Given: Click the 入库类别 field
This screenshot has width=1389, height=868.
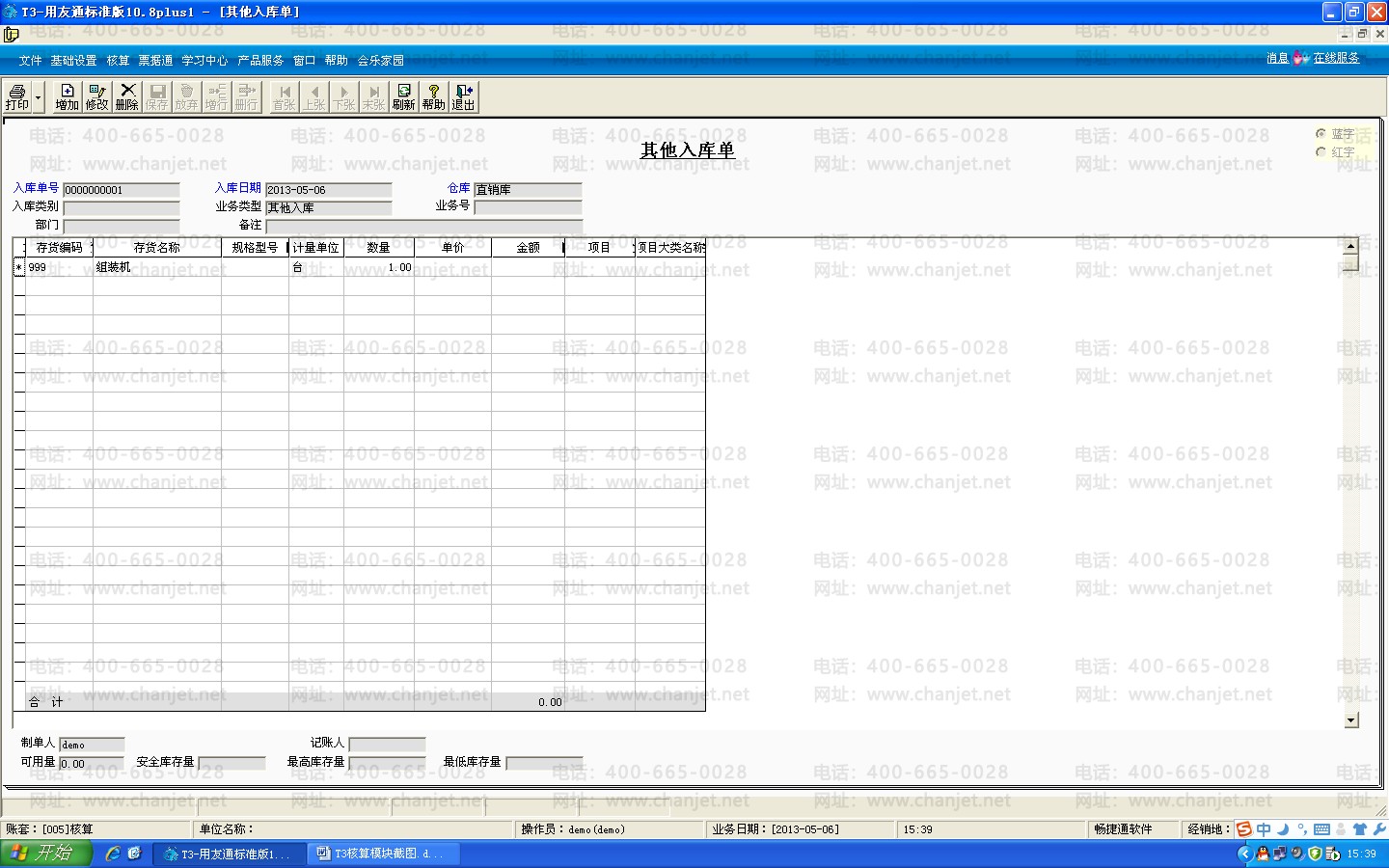Looking at the screenshot, I should coord(122,207).
